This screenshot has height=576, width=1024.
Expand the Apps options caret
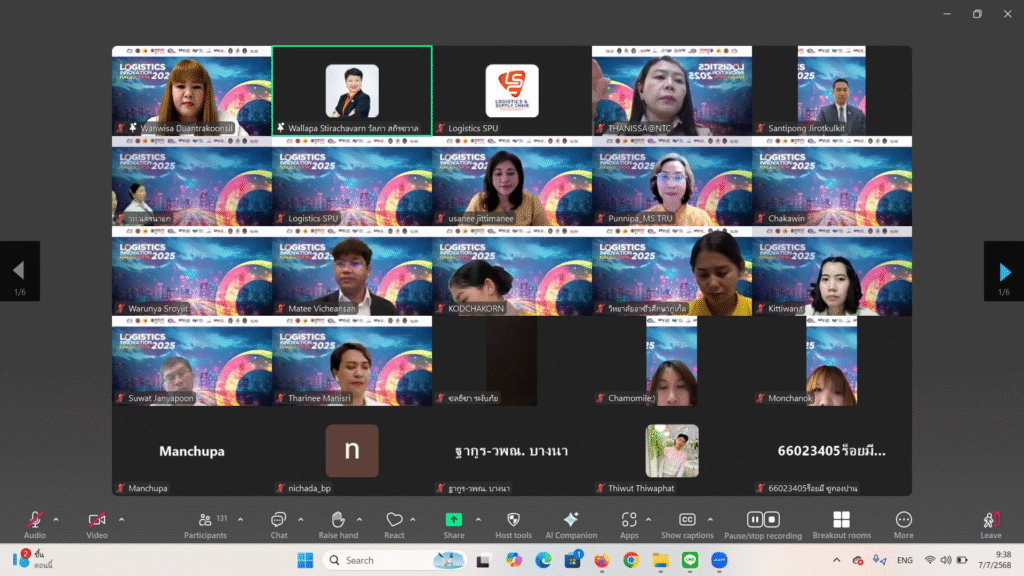648,520
